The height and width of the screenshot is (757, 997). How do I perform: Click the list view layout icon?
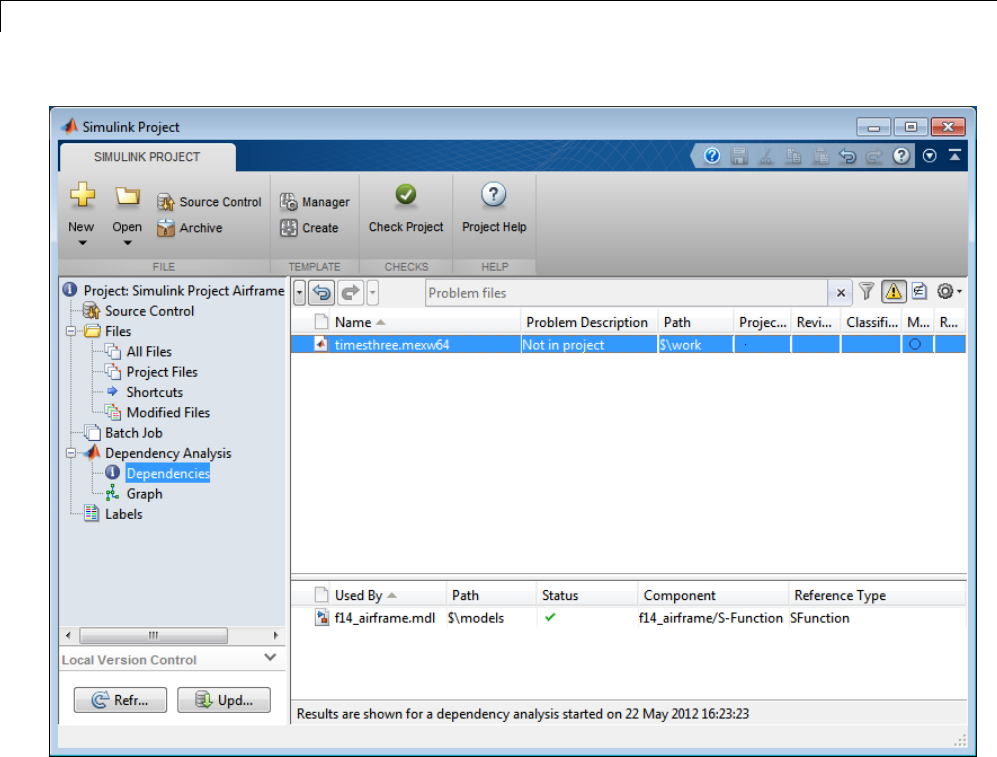click(919, 292)
